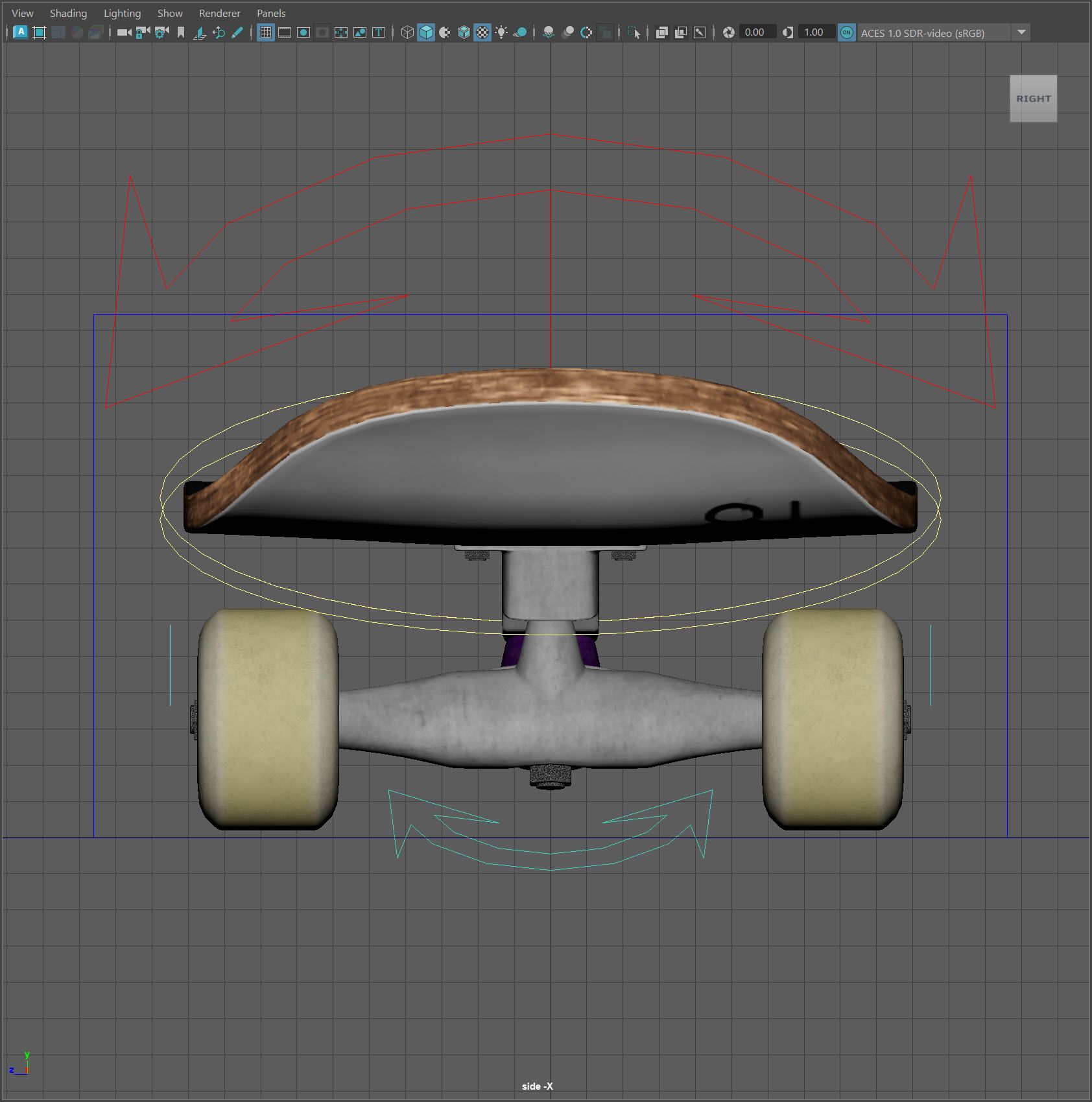Select the Grease Pencil icon
The width and height of the screenshot is (1092, 1102).
click(237, 32)
